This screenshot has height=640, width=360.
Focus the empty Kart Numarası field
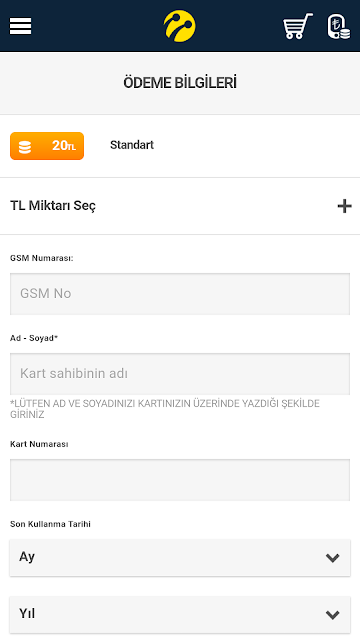pyautogui.click(x=180, y=480)
